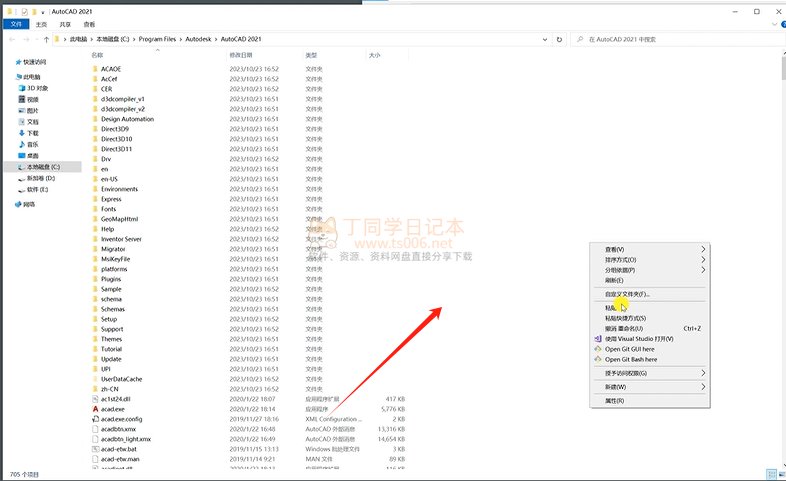
Task: Click the acad.exe application icon
Action: click(94, 409)
